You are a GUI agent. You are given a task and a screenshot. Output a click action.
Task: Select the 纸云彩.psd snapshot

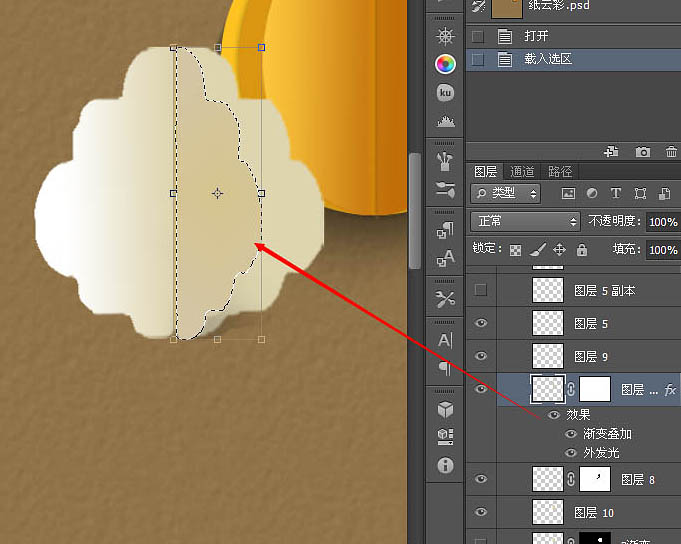[x=573, y=8]
